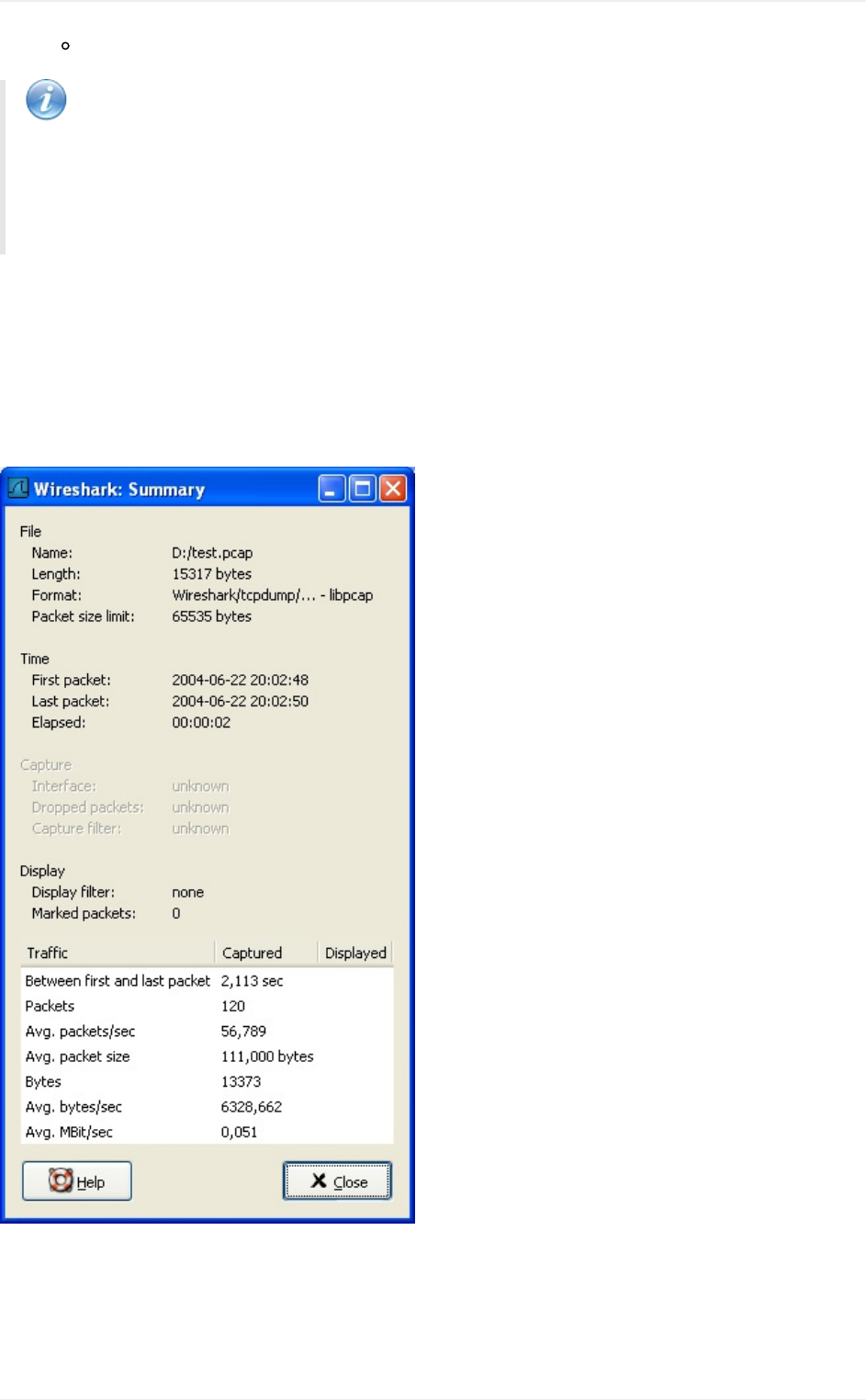Select file name value D:/test.pcap
Viewport: 866px width, 1400px height.
pyautogui.click(x=212, y=553)
